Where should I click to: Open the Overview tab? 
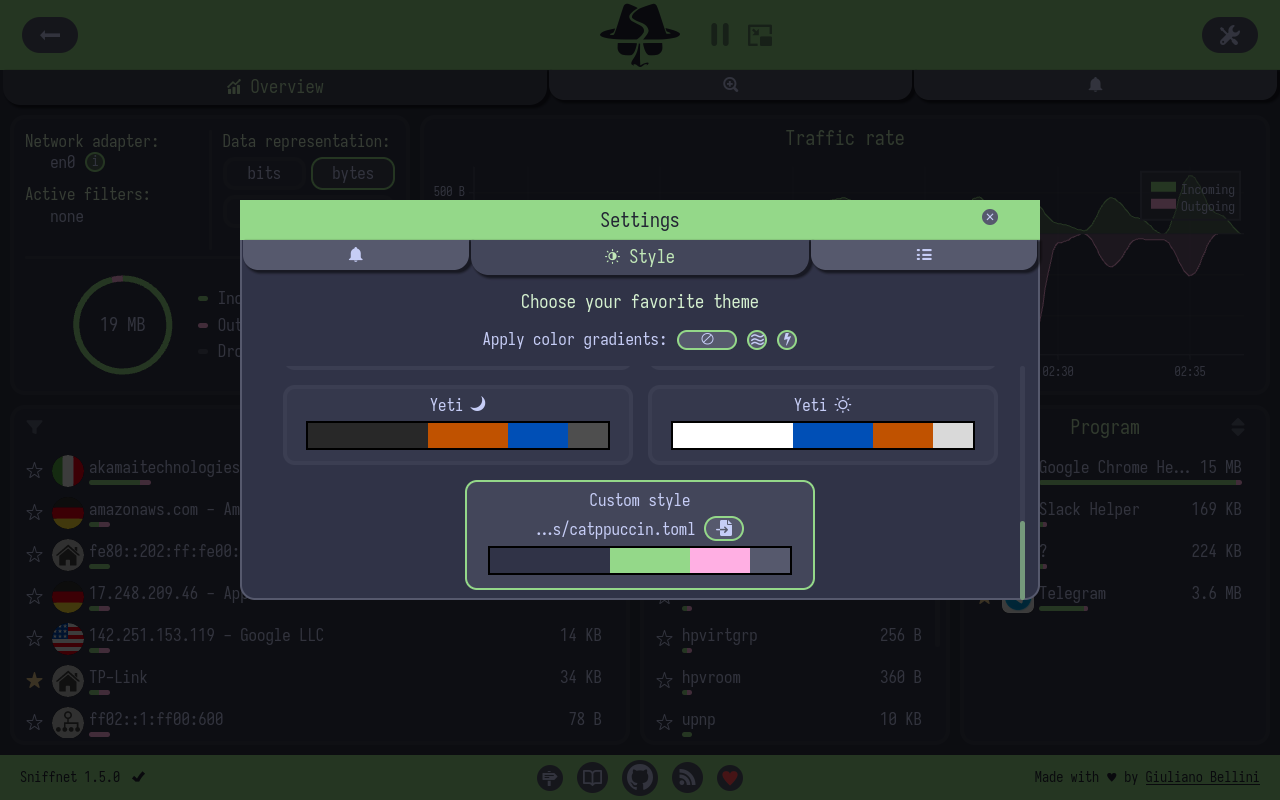275,87
